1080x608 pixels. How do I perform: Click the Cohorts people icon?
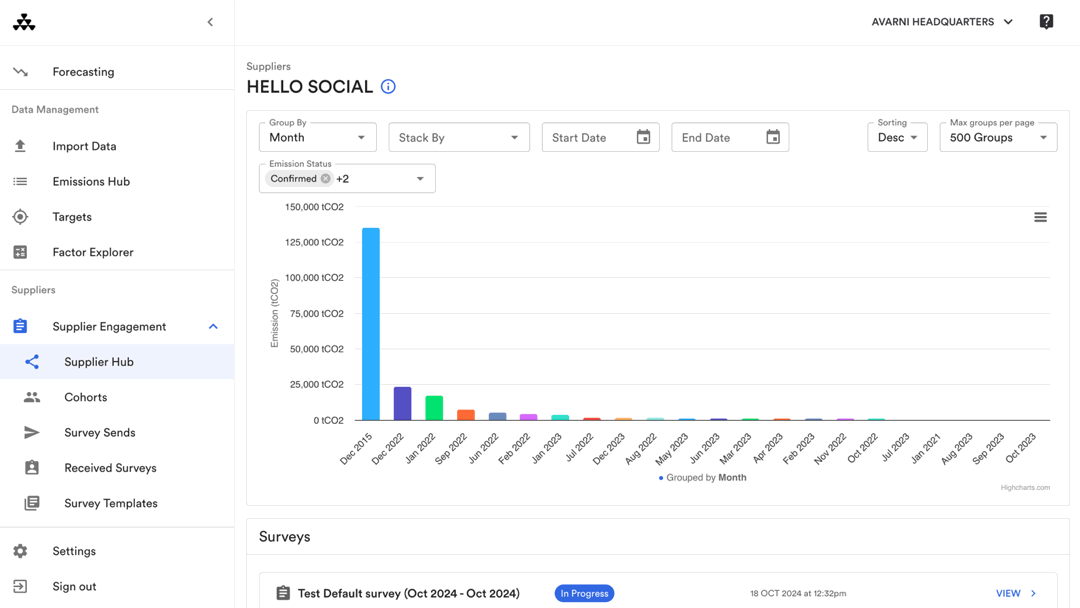tap(32, 397)
